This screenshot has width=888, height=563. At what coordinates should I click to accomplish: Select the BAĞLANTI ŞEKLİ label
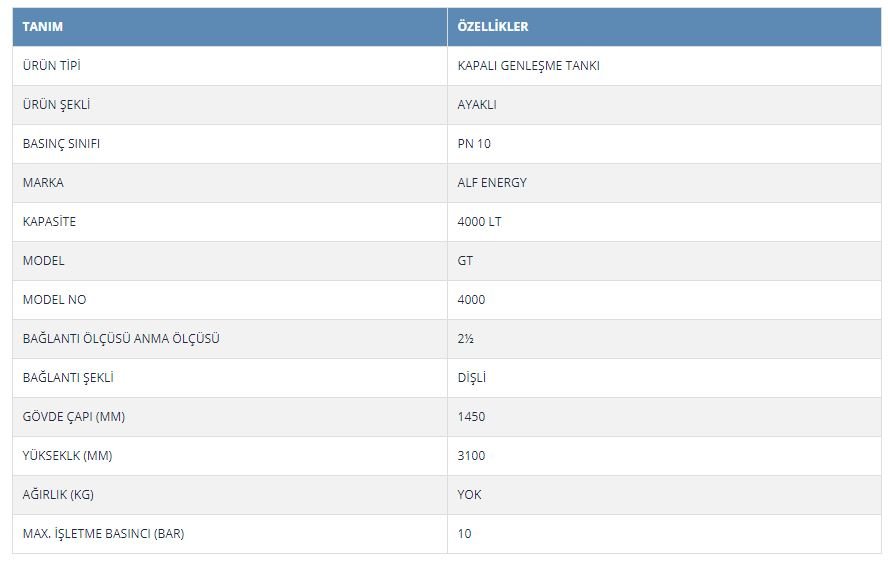coord(68,378)
